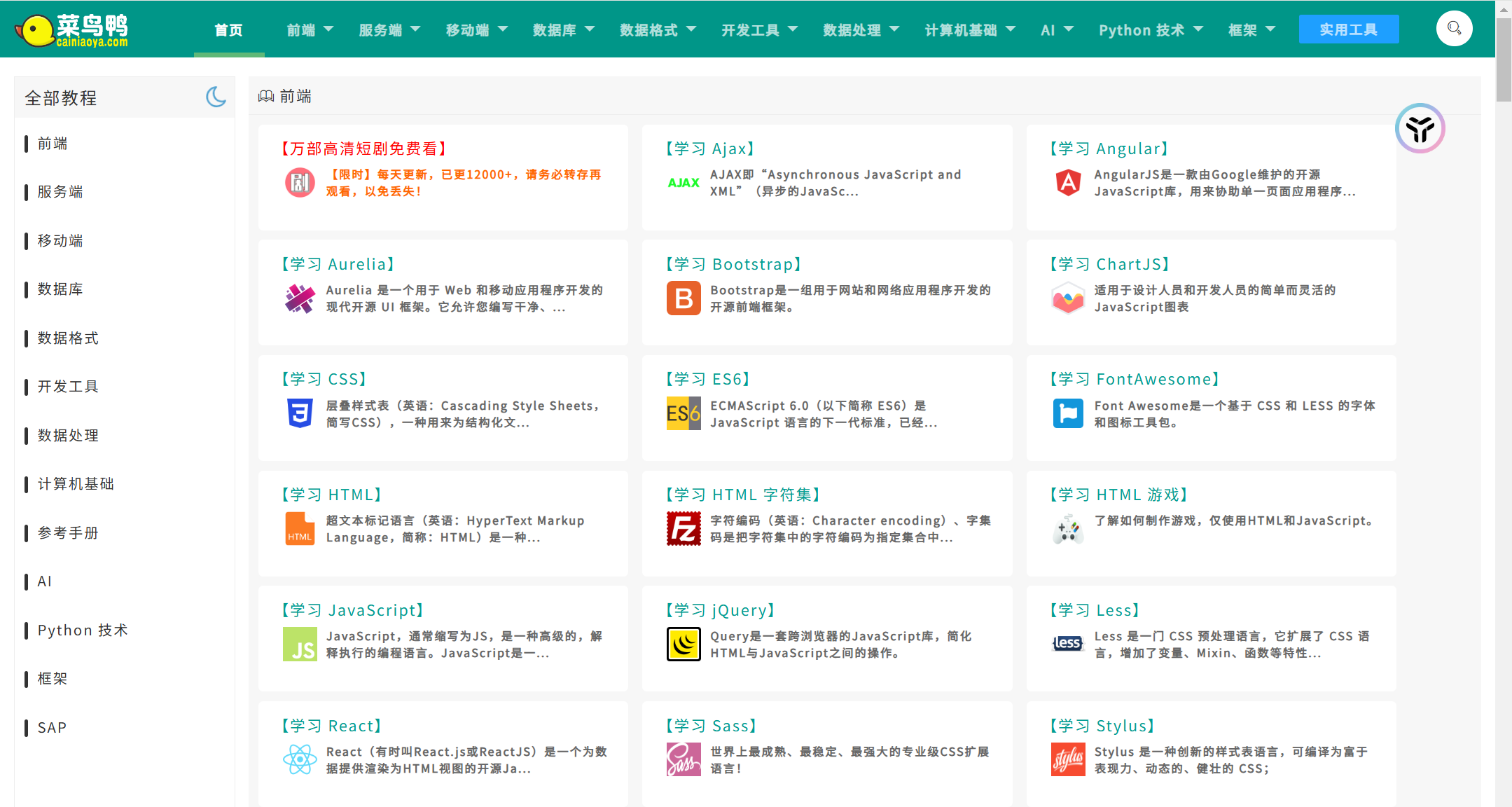
Task: Open the 【学习 JavaScript】 link
Action: click(x=352, y=610)
